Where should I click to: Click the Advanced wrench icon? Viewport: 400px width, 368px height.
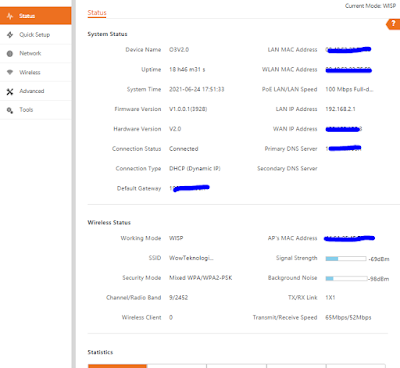click(x=10, y=91)
